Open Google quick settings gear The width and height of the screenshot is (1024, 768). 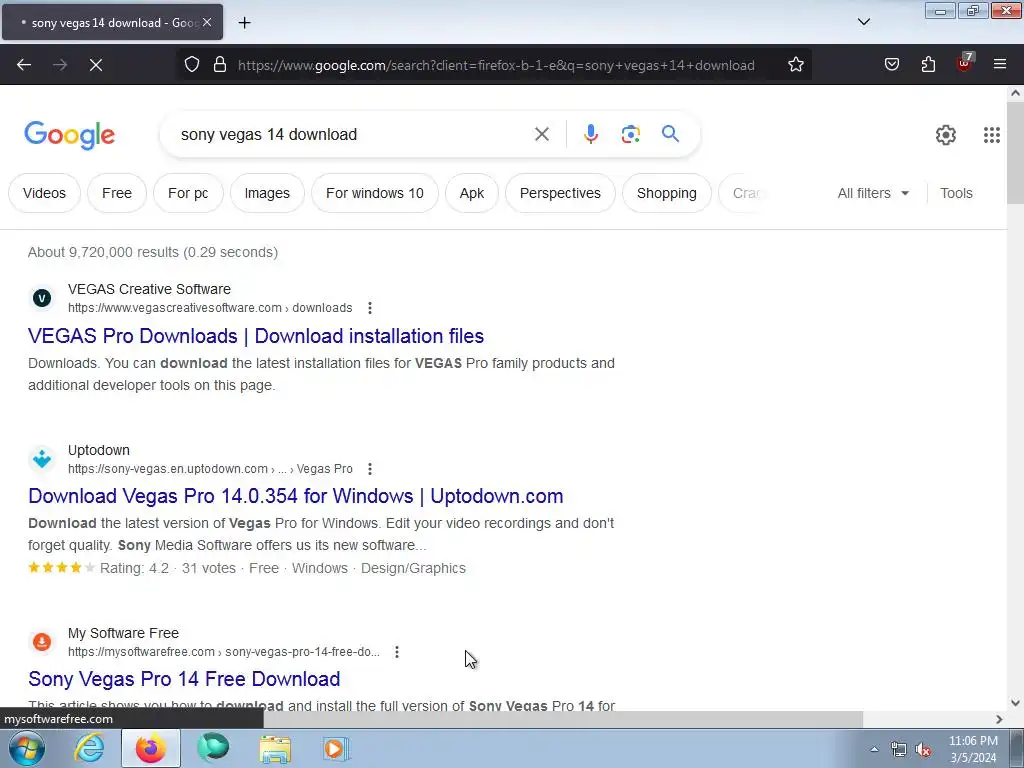946,135
